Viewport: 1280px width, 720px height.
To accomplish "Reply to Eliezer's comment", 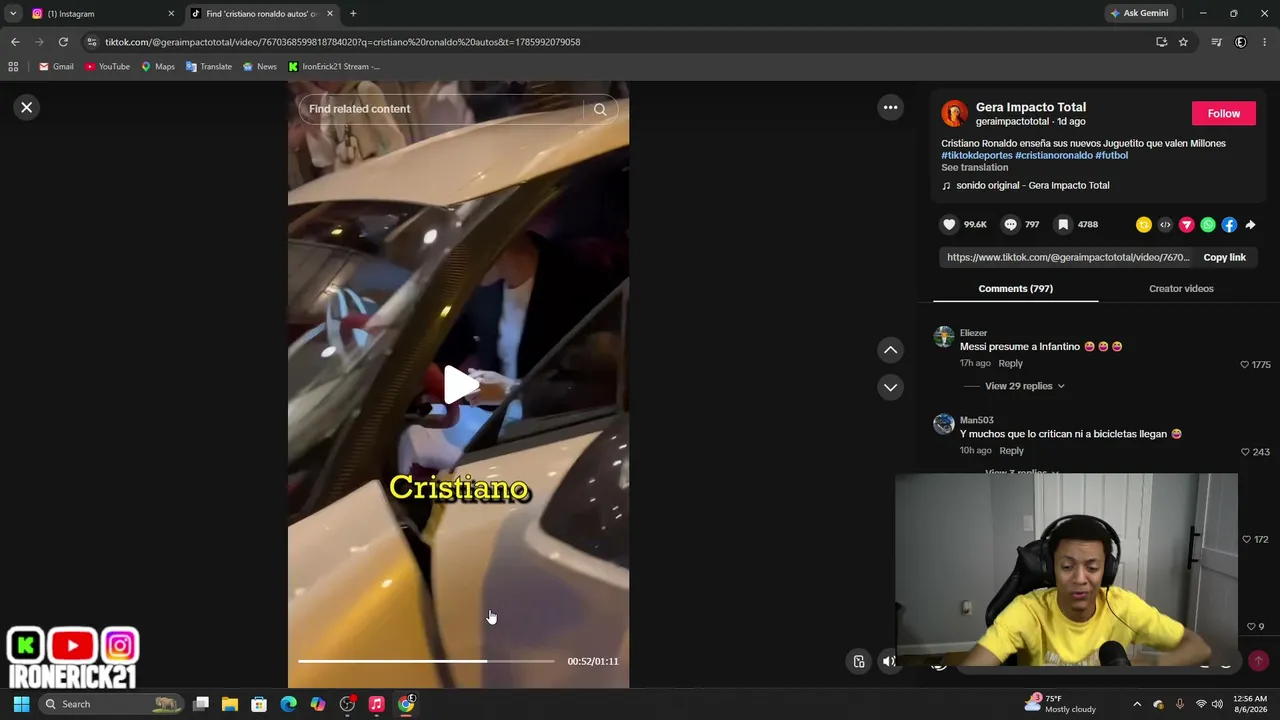I will (1010, 363).
